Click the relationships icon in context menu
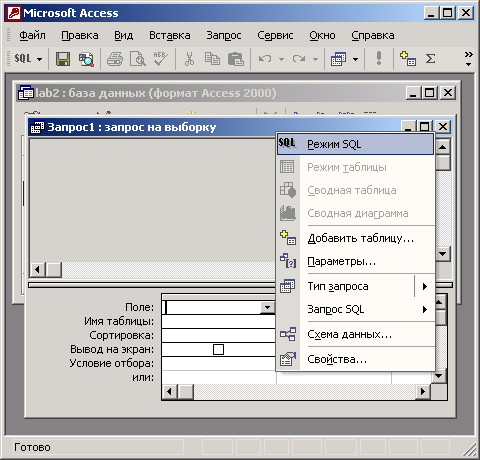The width and height of the screenshot is (480, 460). 288,334
